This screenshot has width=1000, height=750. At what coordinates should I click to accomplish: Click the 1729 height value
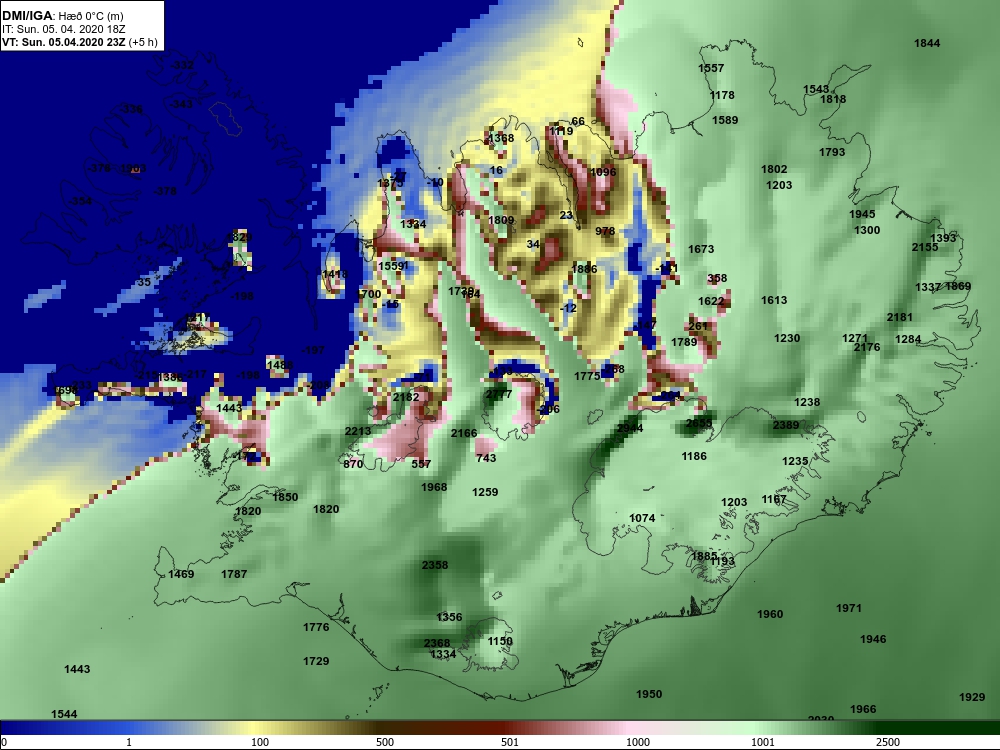316,661
